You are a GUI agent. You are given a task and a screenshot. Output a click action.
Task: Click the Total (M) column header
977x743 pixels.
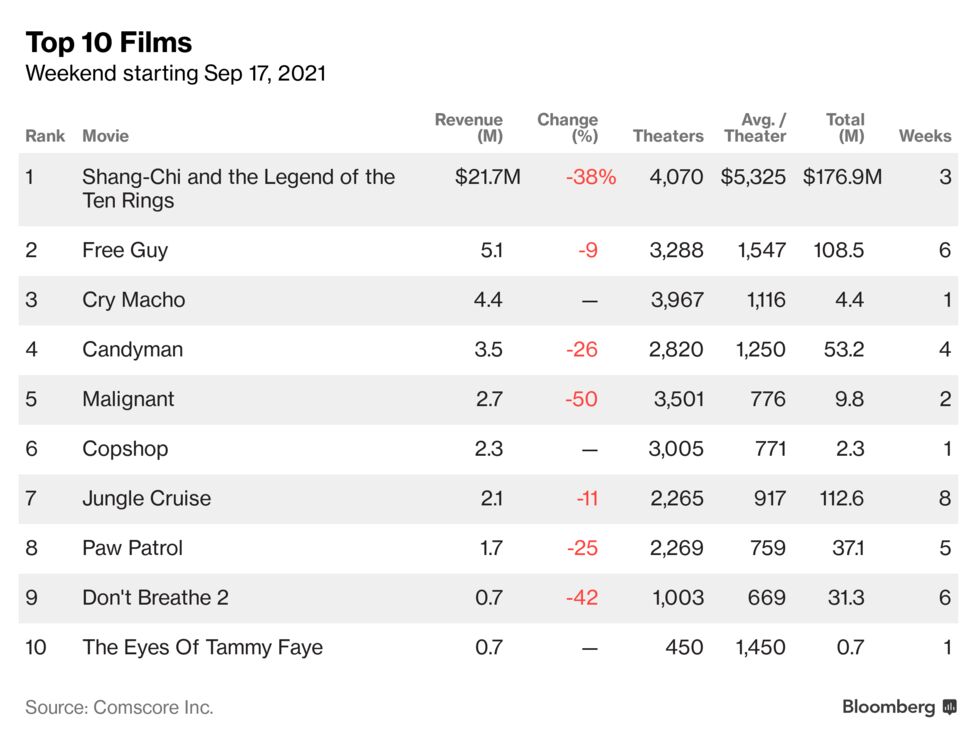845,128
